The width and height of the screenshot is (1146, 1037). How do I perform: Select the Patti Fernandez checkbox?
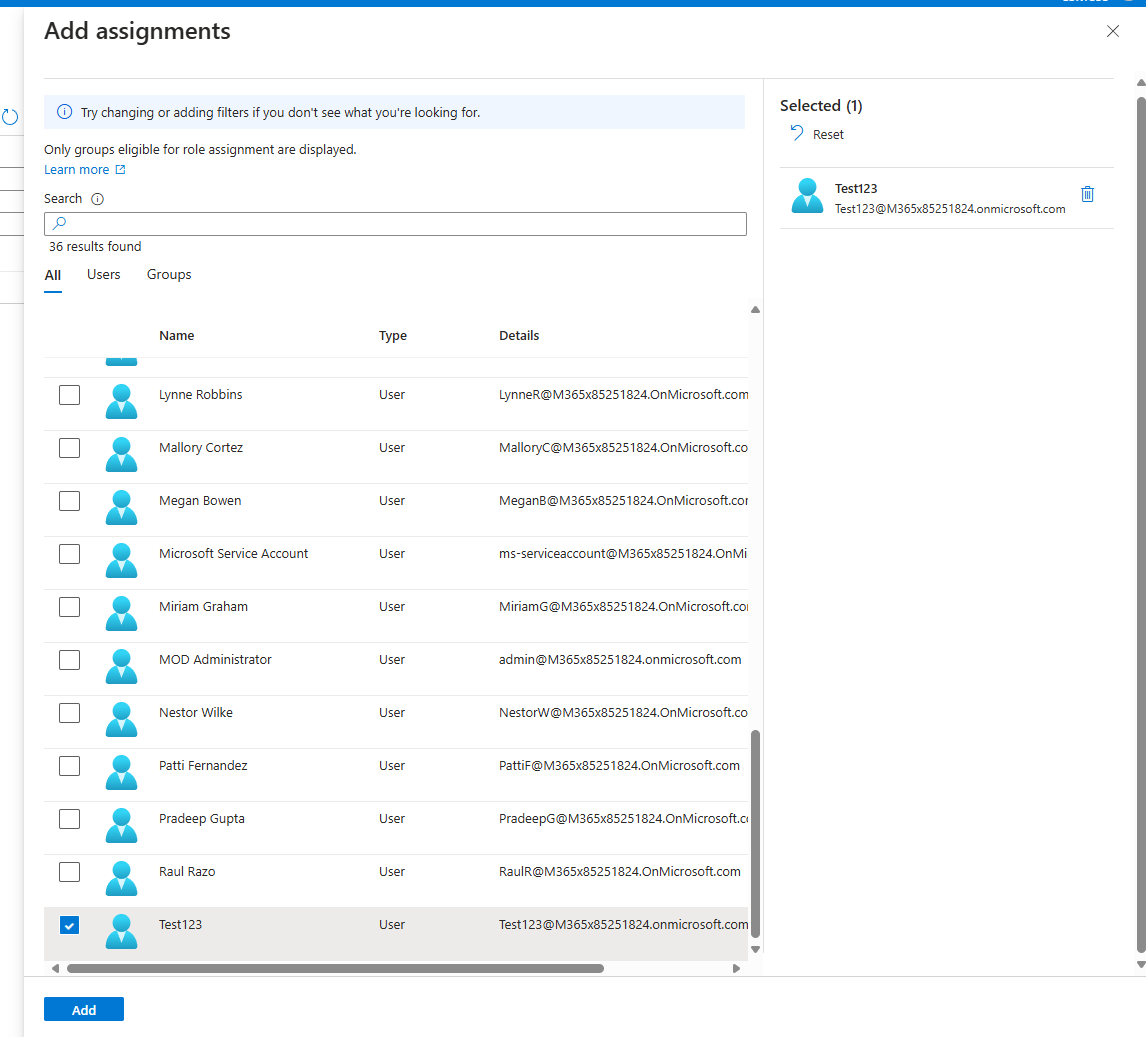pyautogui.click(x=69, y=766)
